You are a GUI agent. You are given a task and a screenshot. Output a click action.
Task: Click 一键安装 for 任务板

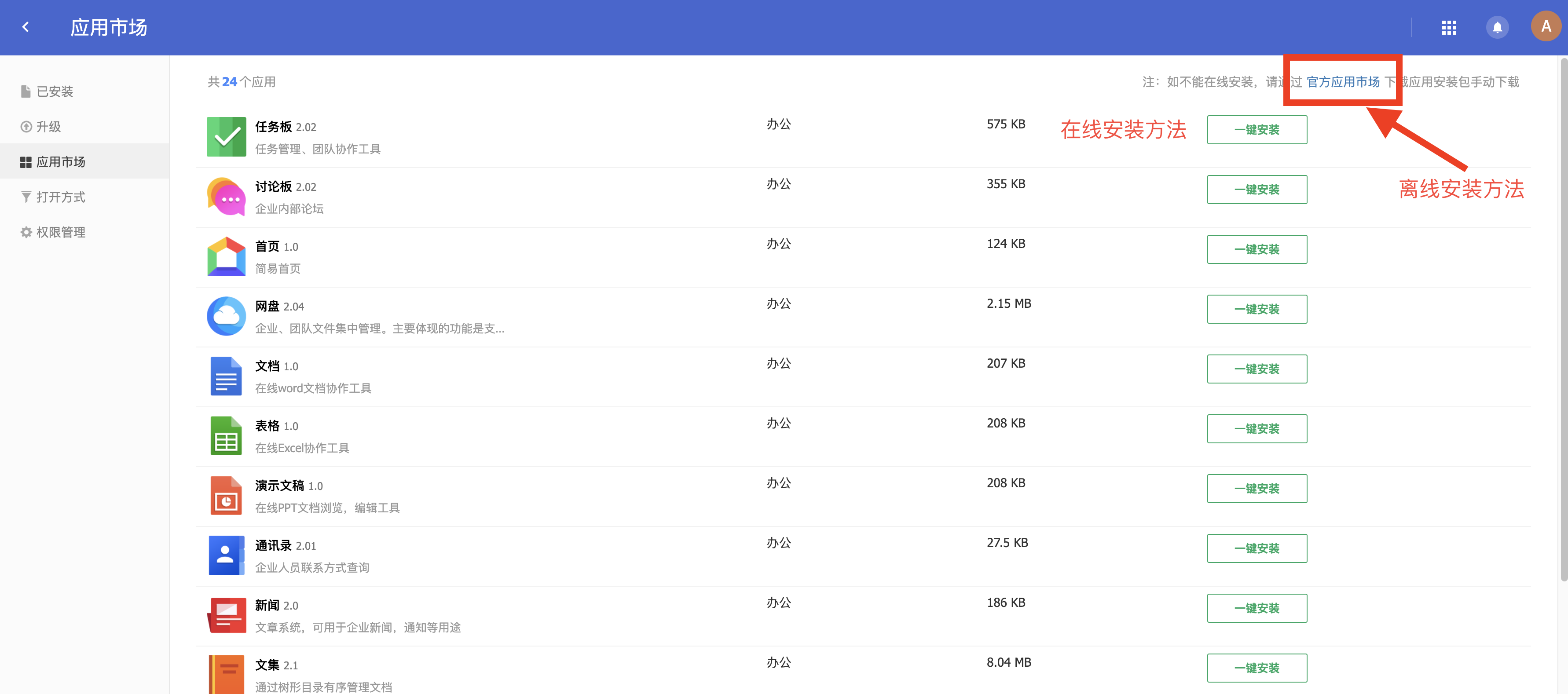point(1257,129)
